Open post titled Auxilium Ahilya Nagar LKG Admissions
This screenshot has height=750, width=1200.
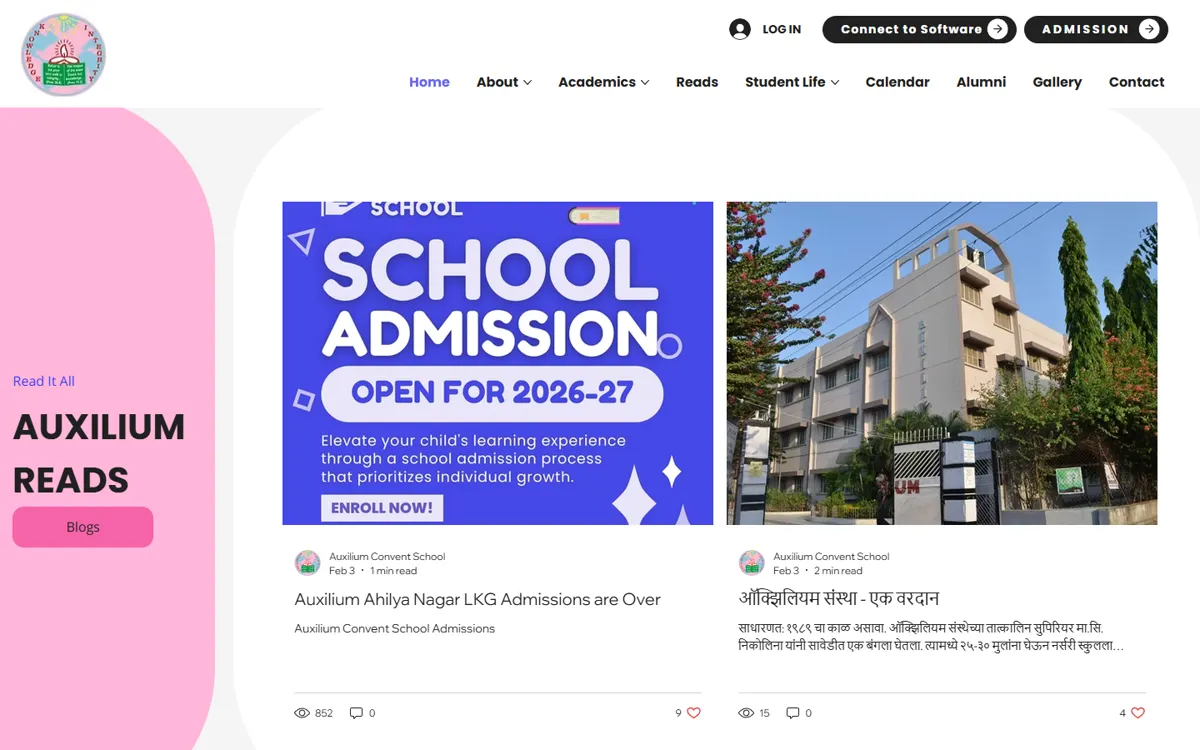point(477,599)
